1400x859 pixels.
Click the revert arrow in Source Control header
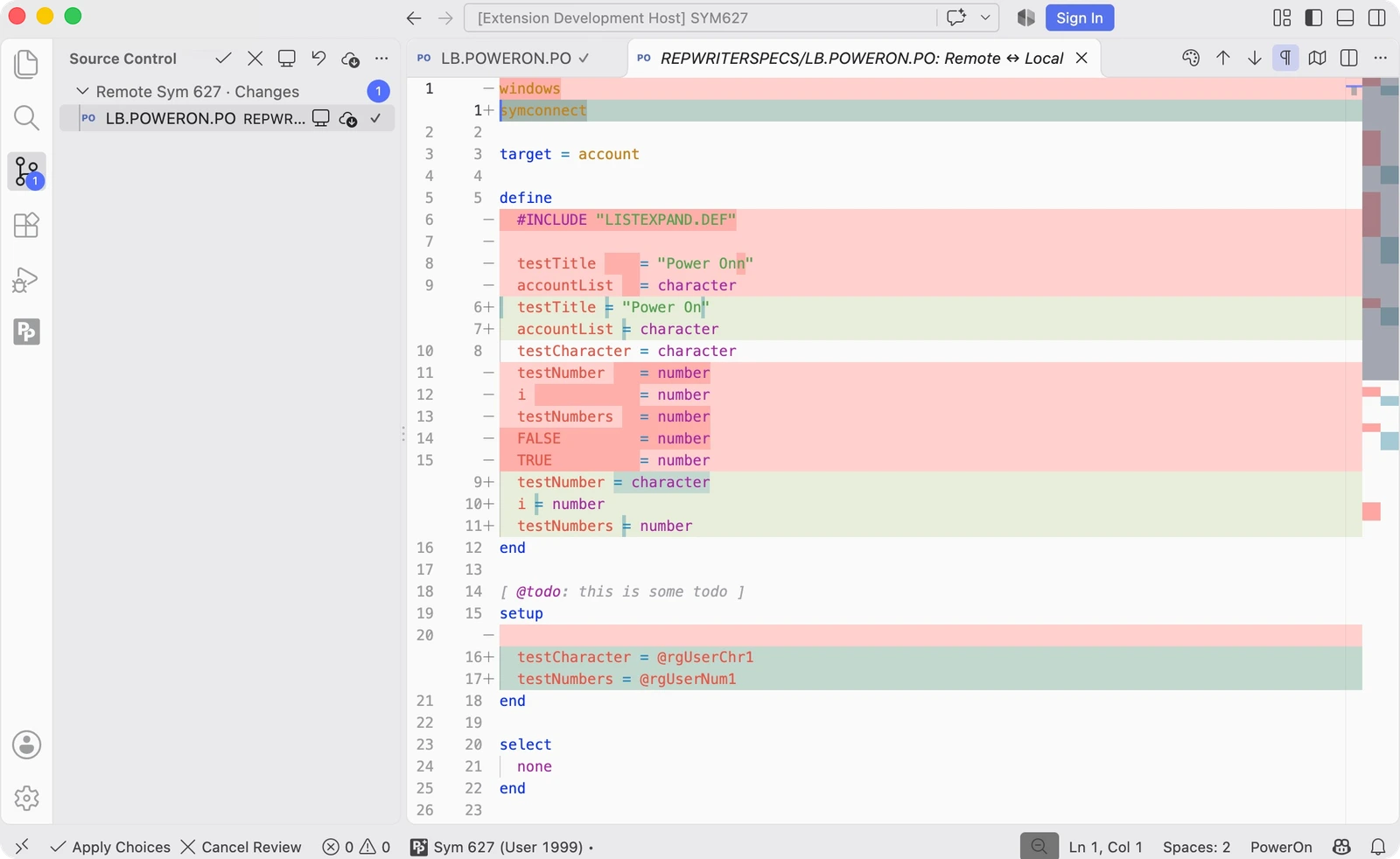[x=318, y=59]
